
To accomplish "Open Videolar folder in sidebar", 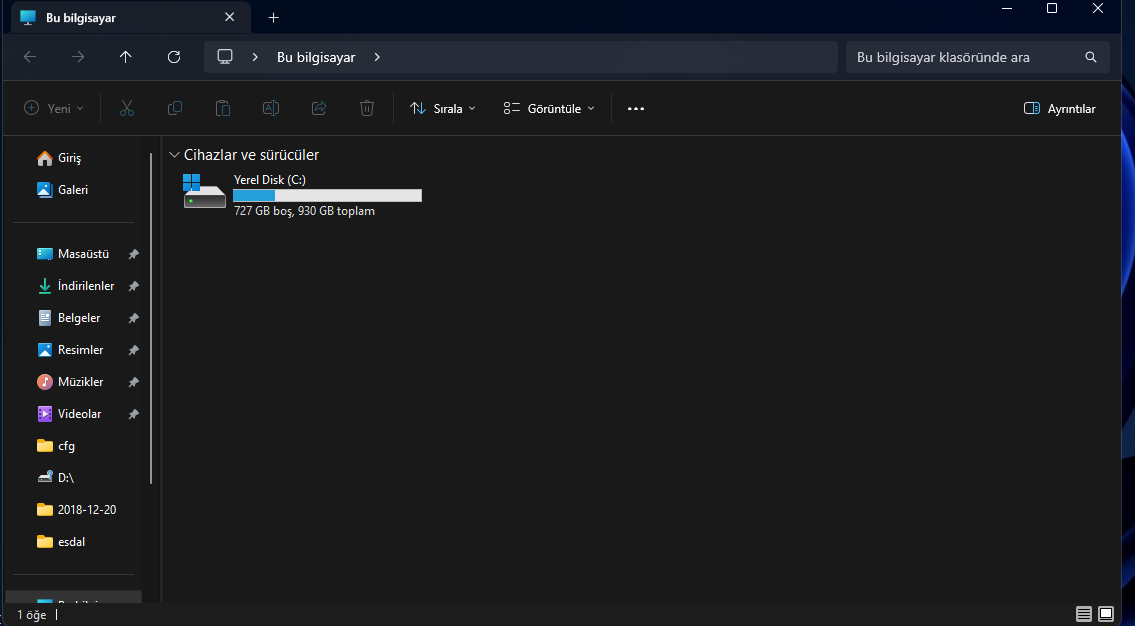I will (69, 414).
